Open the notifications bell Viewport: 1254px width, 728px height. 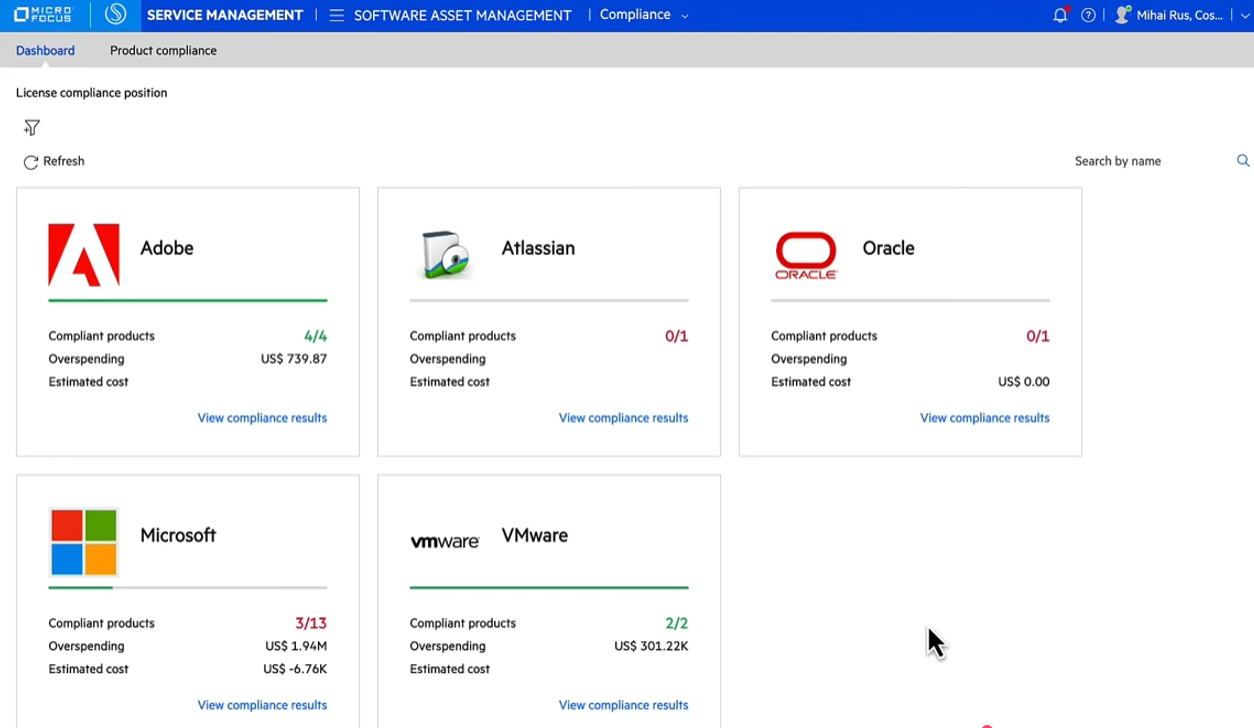[x=1060, y=15]
